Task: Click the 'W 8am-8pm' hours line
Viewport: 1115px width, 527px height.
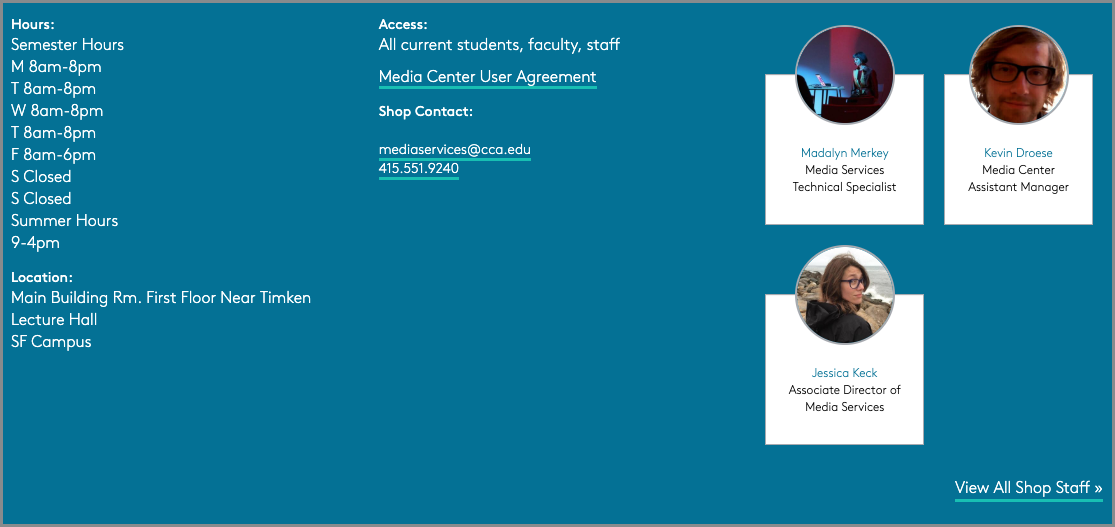Action: [57, 111]
